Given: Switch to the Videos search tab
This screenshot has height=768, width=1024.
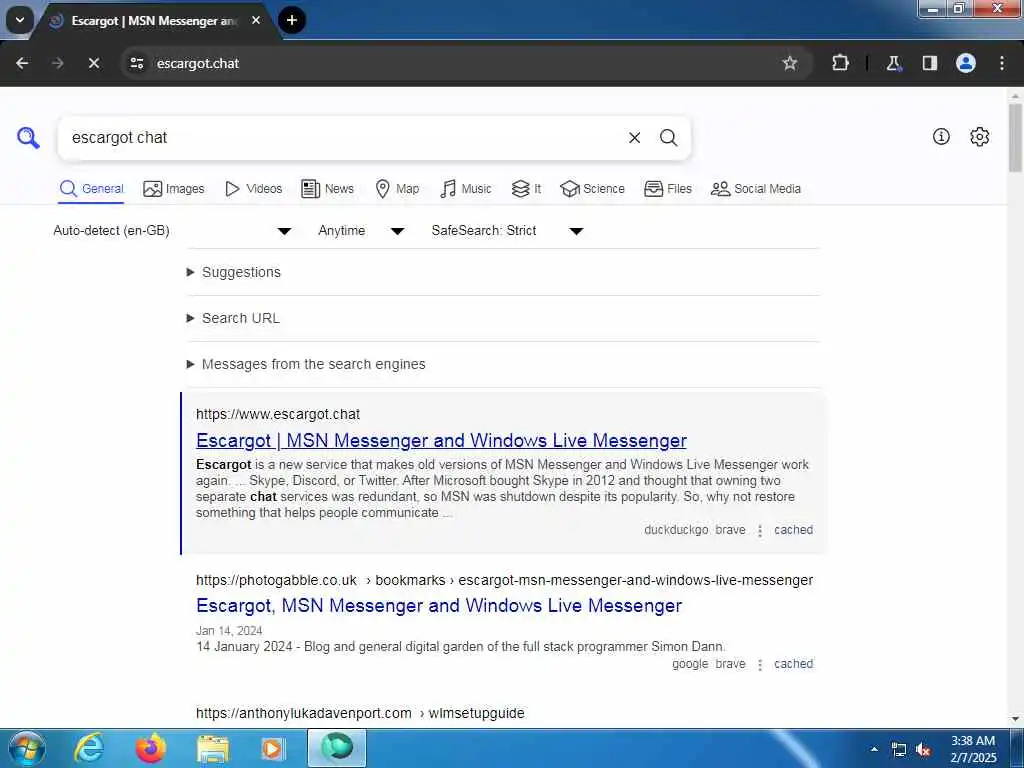Looking at the screenshot, I should click(x=253, y=189).
